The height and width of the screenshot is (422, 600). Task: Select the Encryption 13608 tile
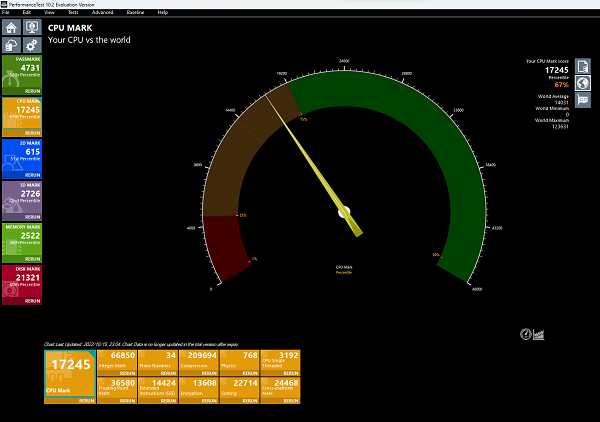(199, 388)
